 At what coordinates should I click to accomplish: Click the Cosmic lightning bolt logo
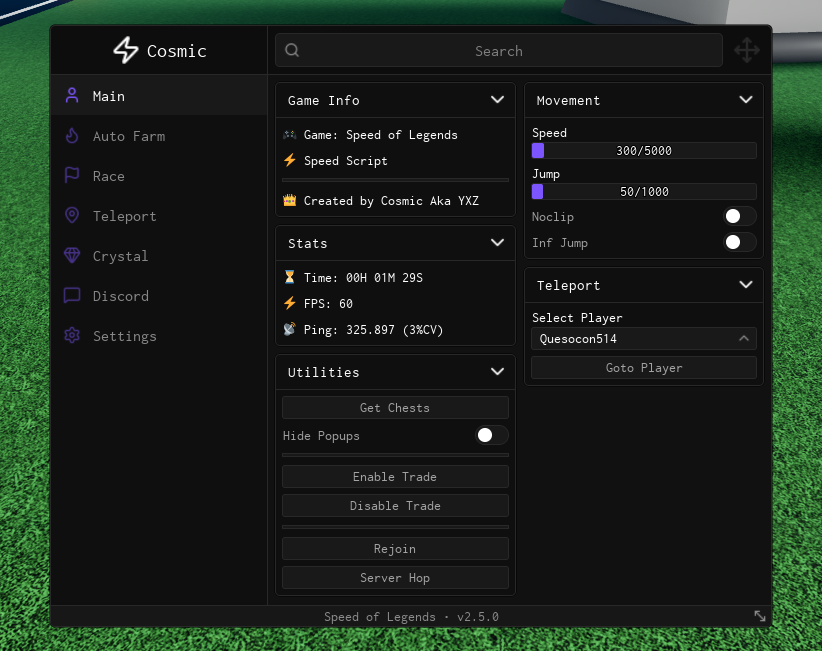coord(126,50)
